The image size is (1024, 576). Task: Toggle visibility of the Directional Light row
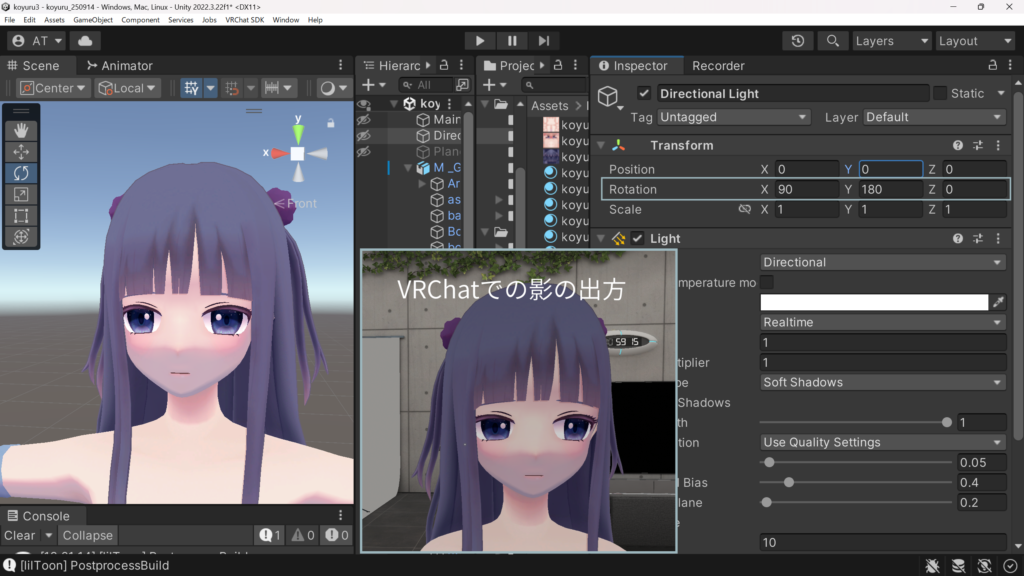tap(364, 135)
